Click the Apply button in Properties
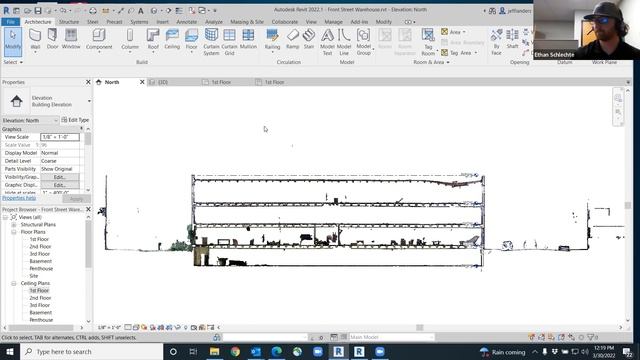The width and height of the screenshot is (640, 360). (x=76, y=199)
